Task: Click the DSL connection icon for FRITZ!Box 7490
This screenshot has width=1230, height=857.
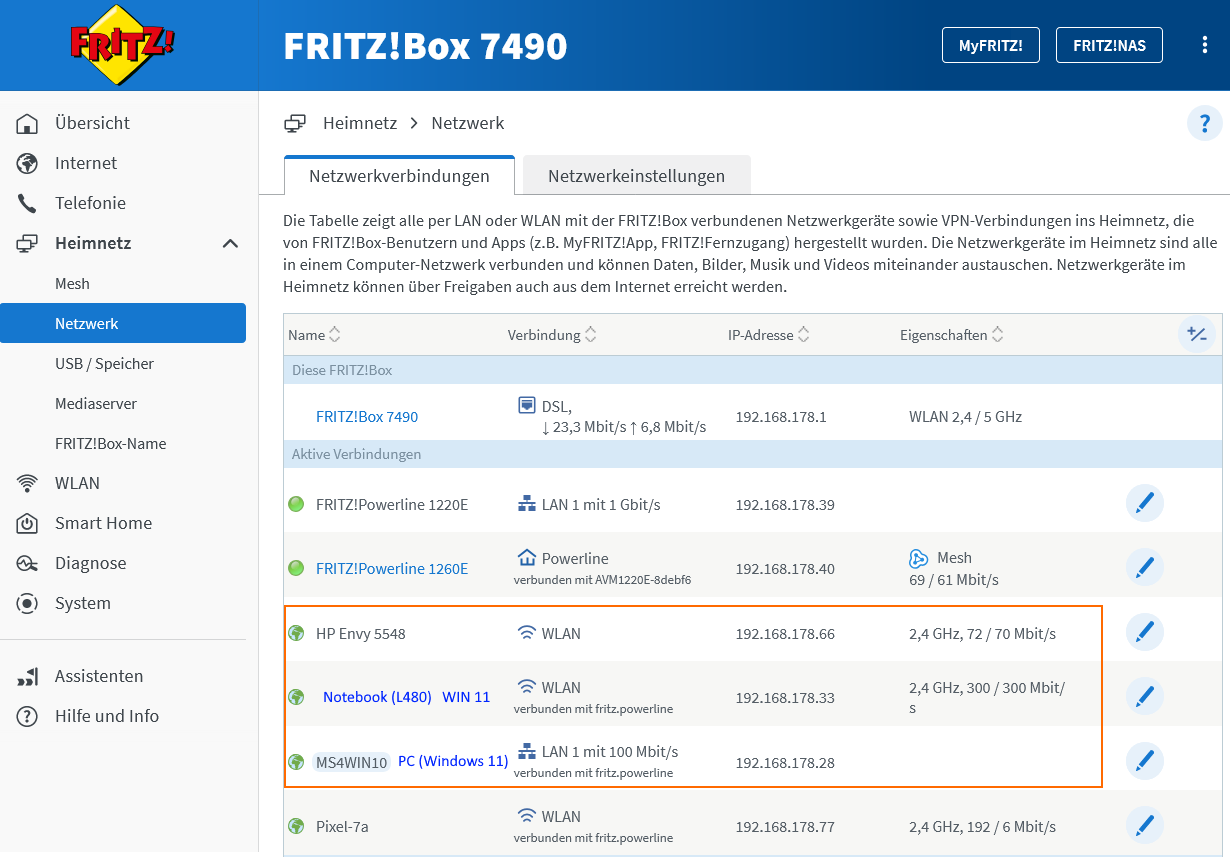Action: point(527,405)
